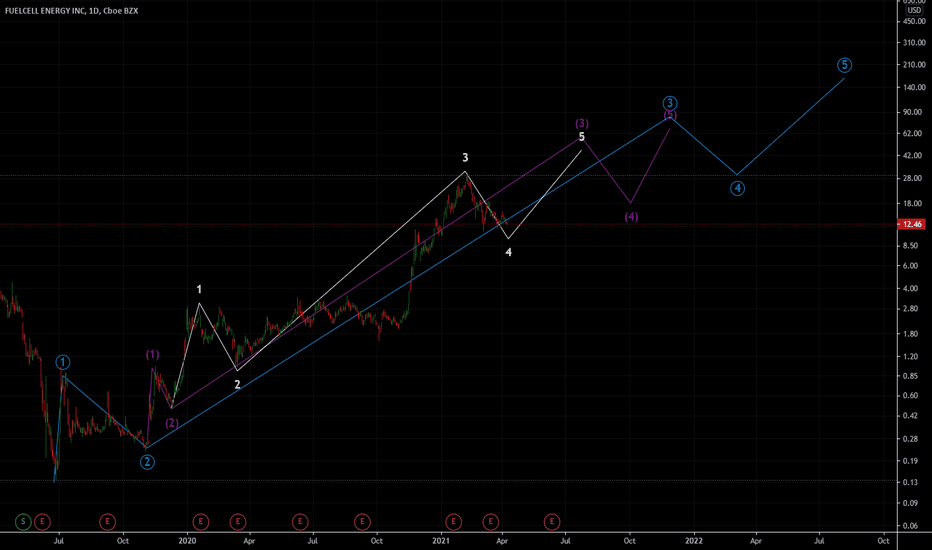The image size is (932, 550).
Task: Click the USD currency label on the price axis
Action: pos(914,10)
